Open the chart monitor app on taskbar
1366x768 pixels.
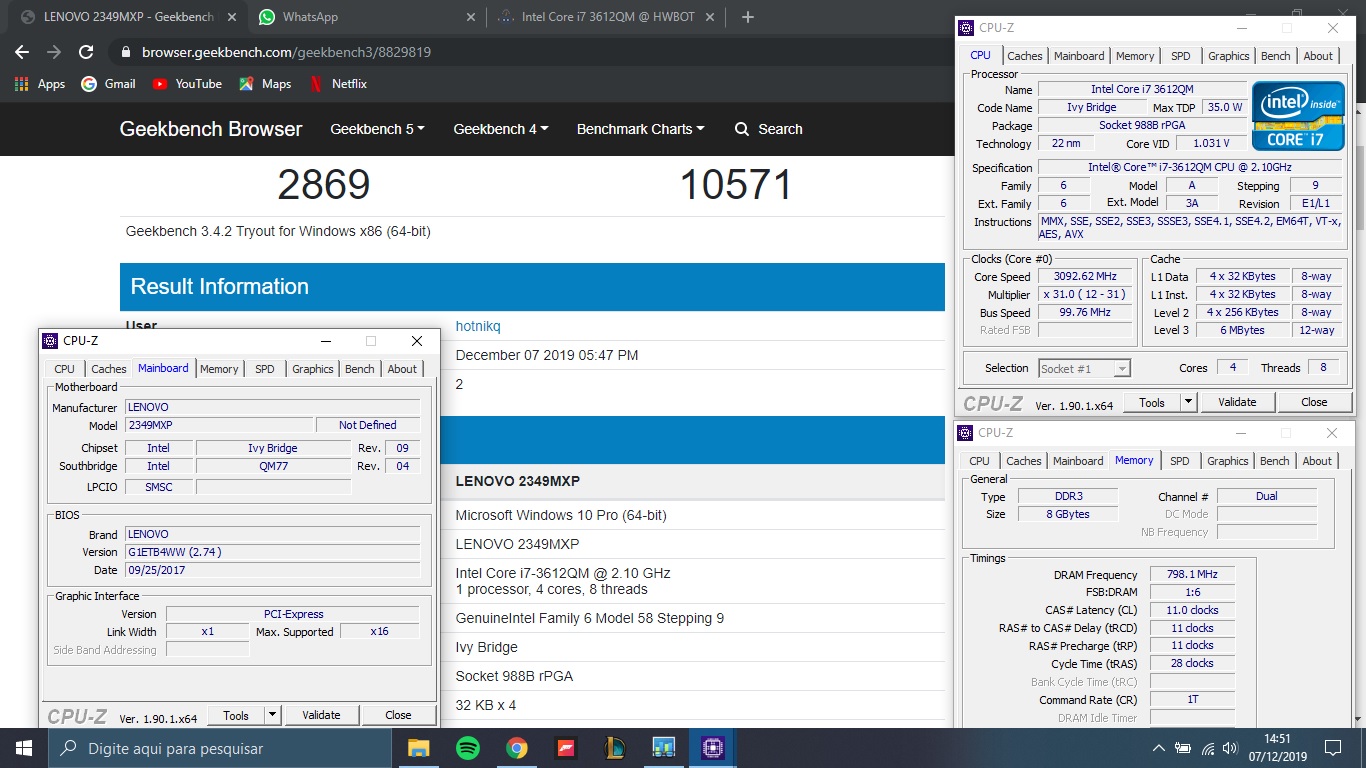click(663, 747)
